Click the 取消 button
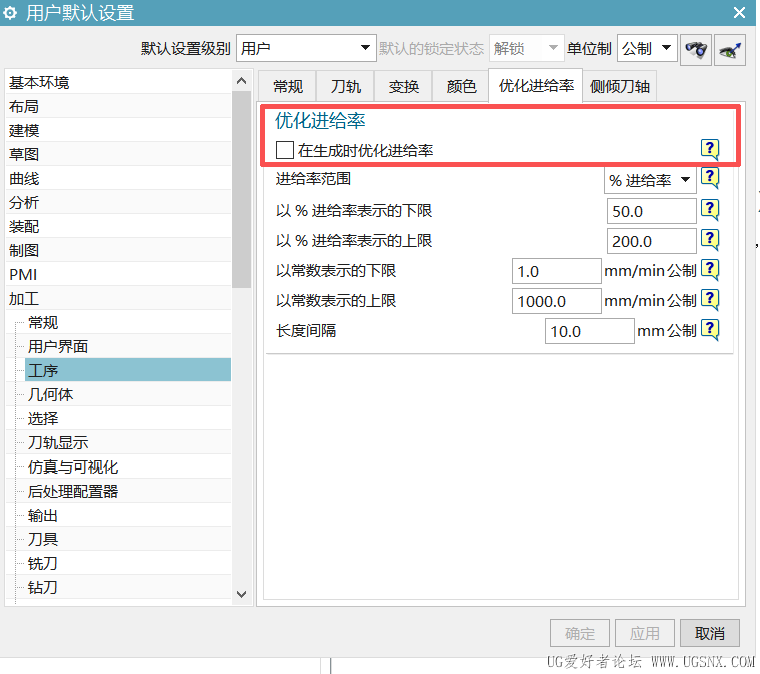The image size is (760, 674). pos(710,633)
